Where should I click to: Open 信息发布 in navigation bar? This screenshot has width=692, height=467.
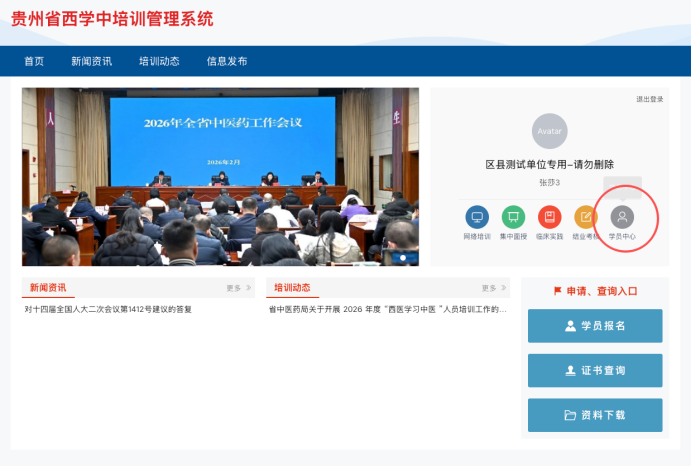[x=227, y=61]
